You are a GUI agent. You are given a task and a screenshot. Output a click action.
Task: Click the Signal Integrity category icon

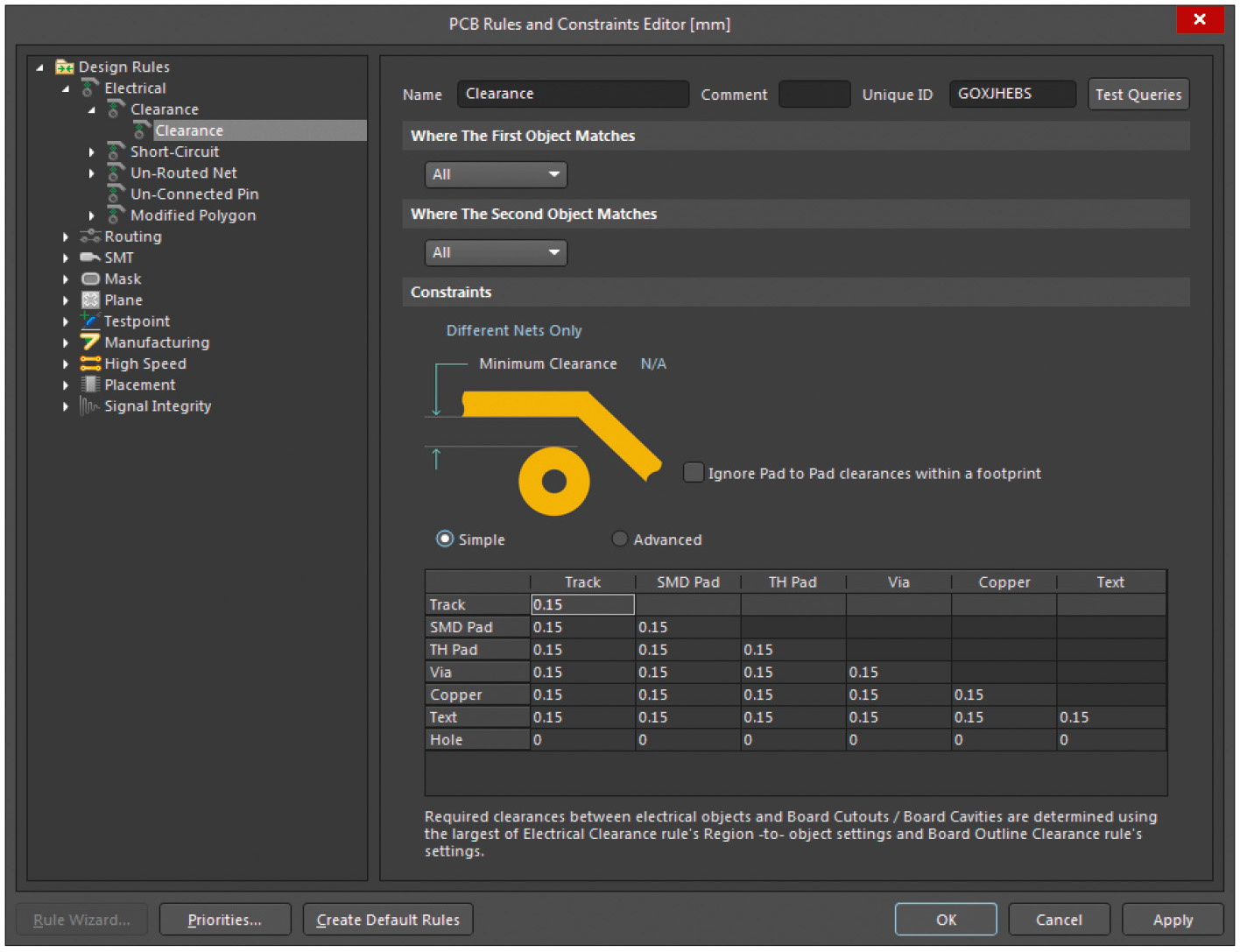[90, 406]
